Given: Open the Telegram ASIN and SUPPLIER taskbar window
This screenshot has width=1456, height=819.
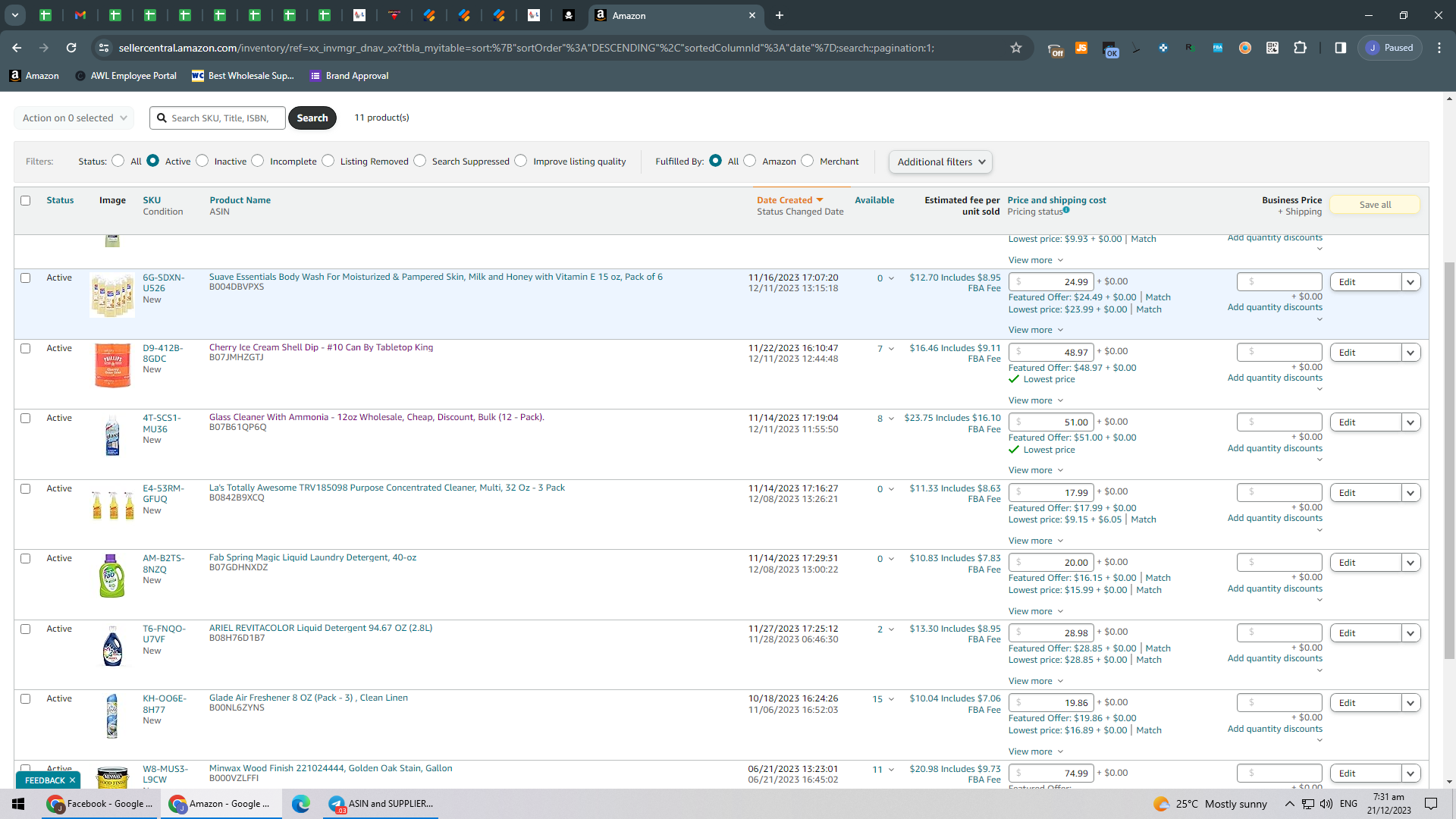Looking at the screenshot, I should click(381, 804).
